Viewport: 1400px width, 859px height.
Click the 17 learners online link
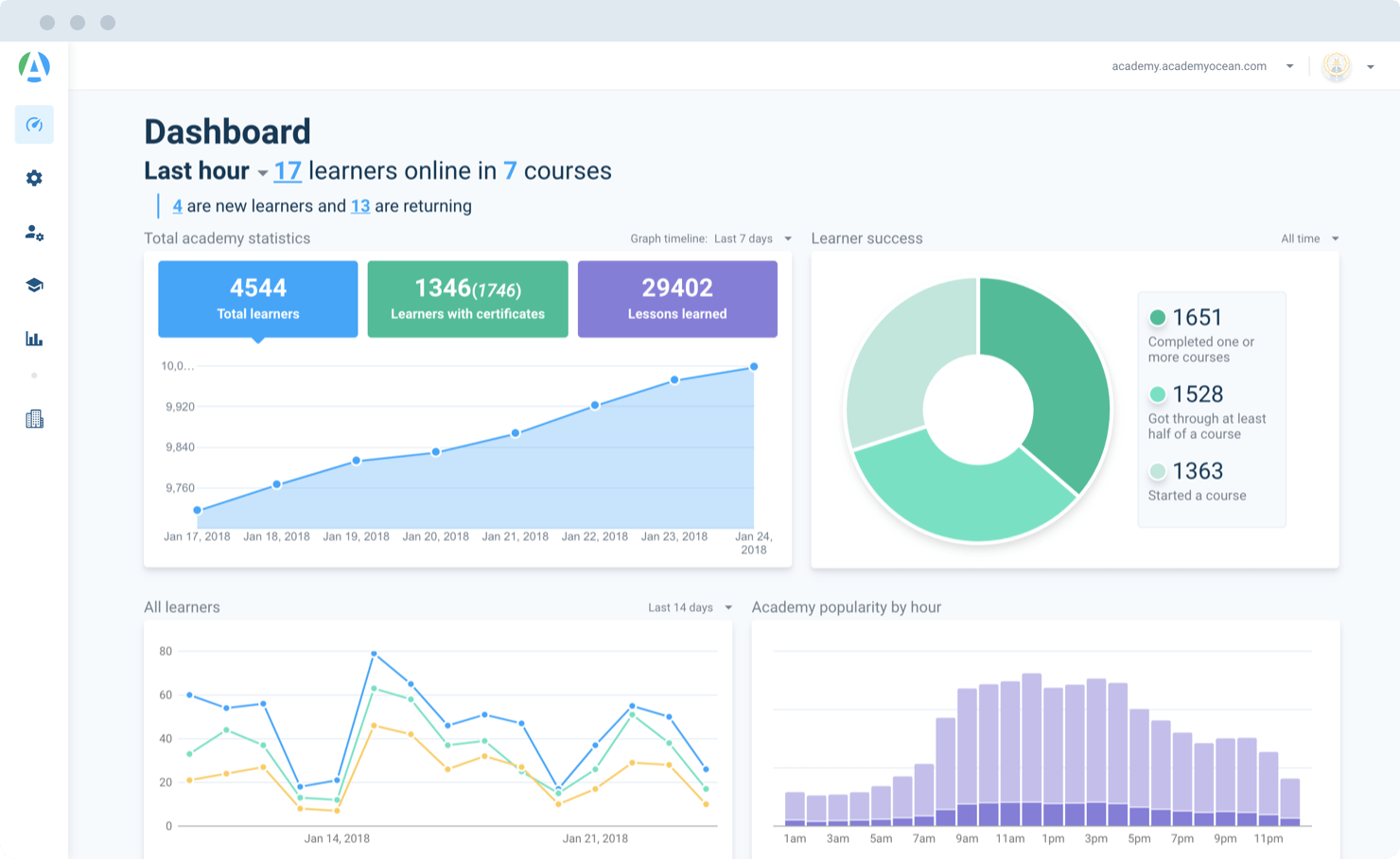(x=288, y=171)
